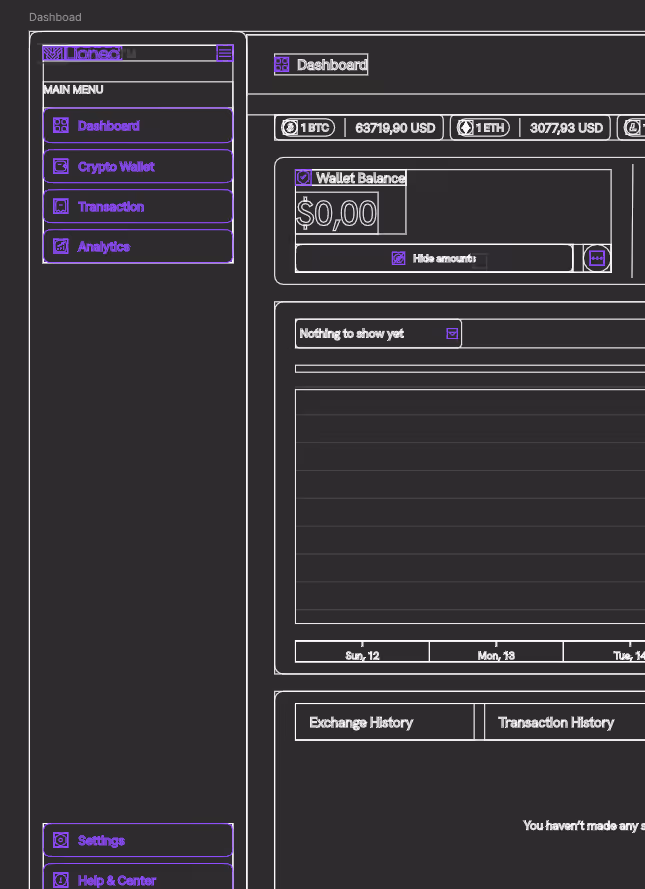Open Settings menu item
645x889 pixels.
[x=138, y=840]
